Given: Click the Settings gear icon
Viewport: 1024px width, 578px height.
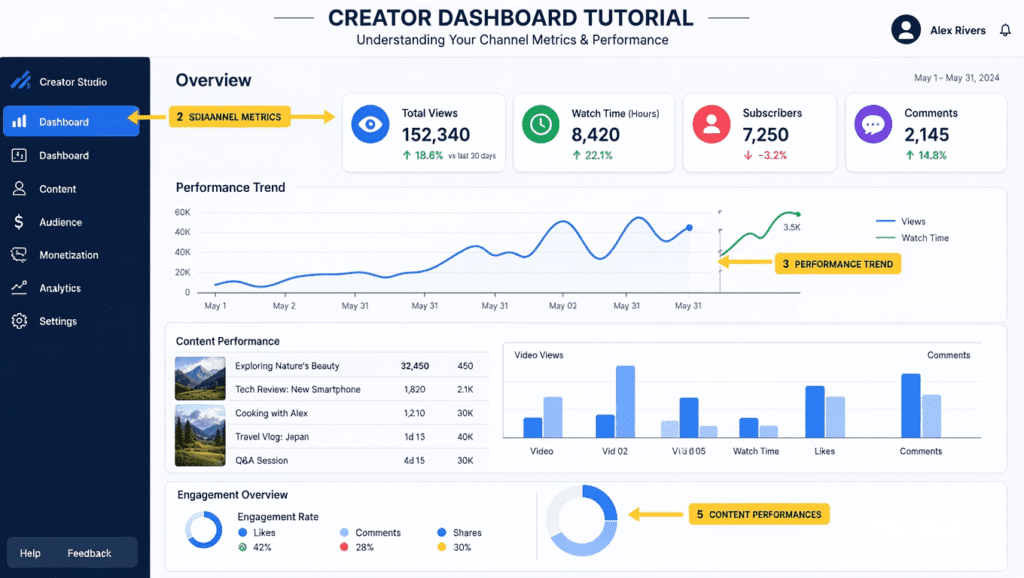Looking at the screenshot, I should [19, 321].
